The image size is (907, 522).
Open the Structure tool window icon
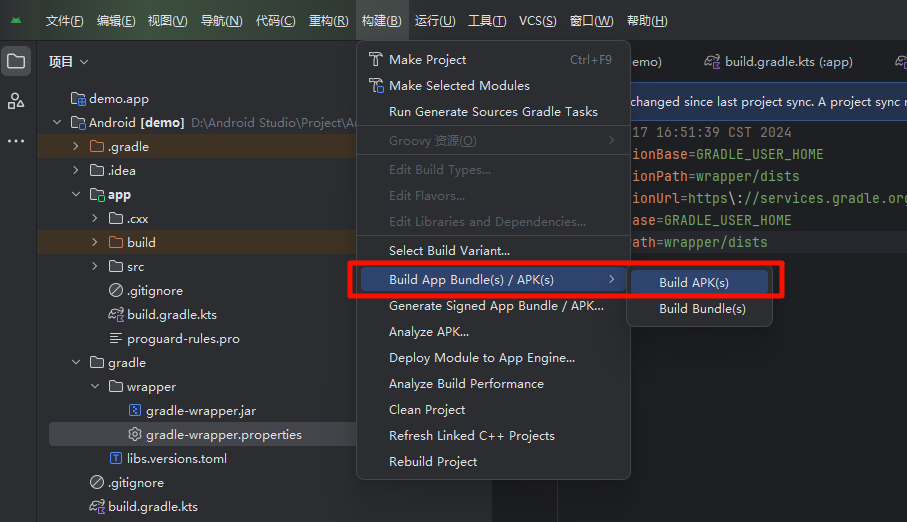point(16,100)
